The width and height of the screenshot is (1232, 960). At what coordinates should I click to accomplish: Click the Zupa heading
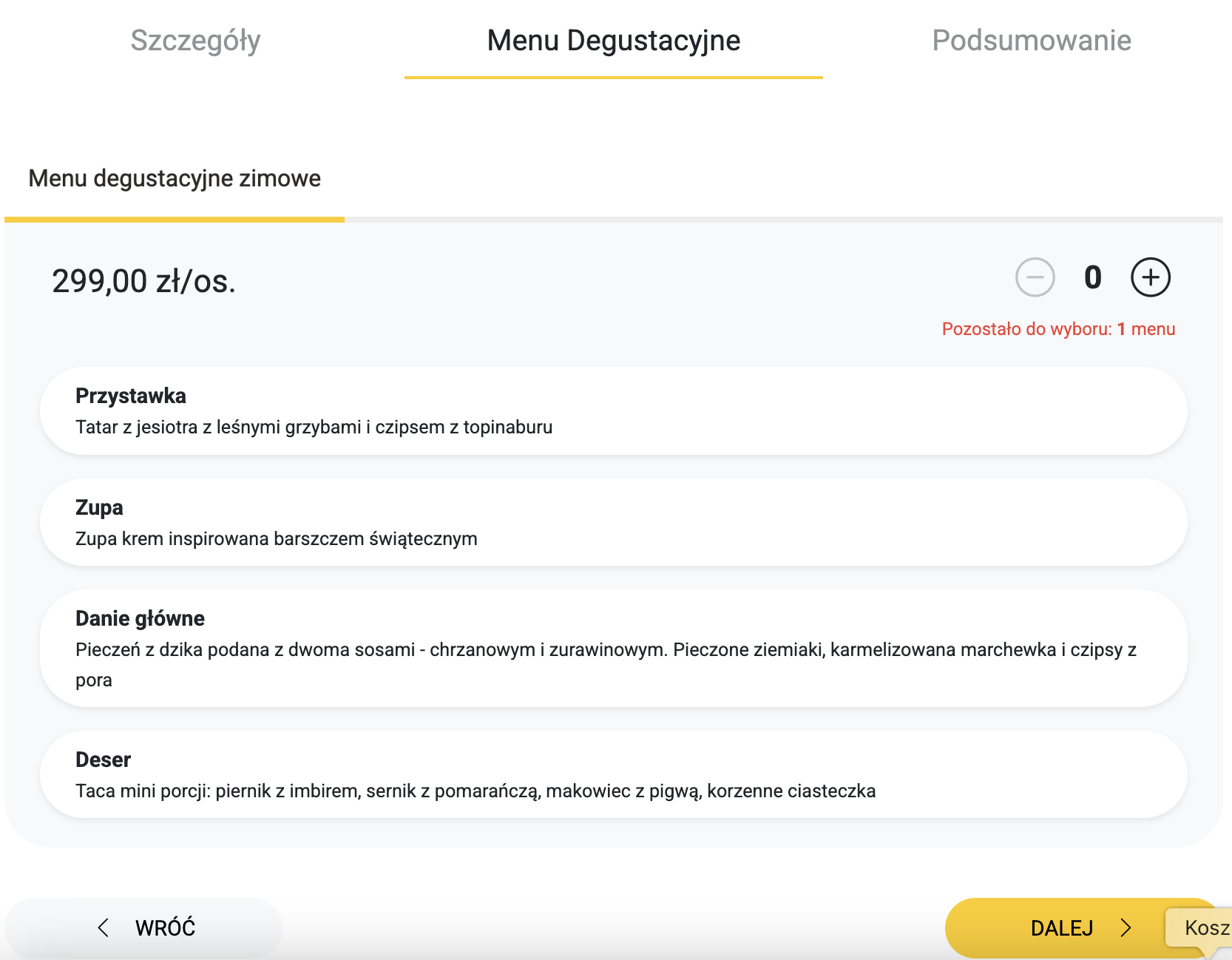[x=99, y=507]
